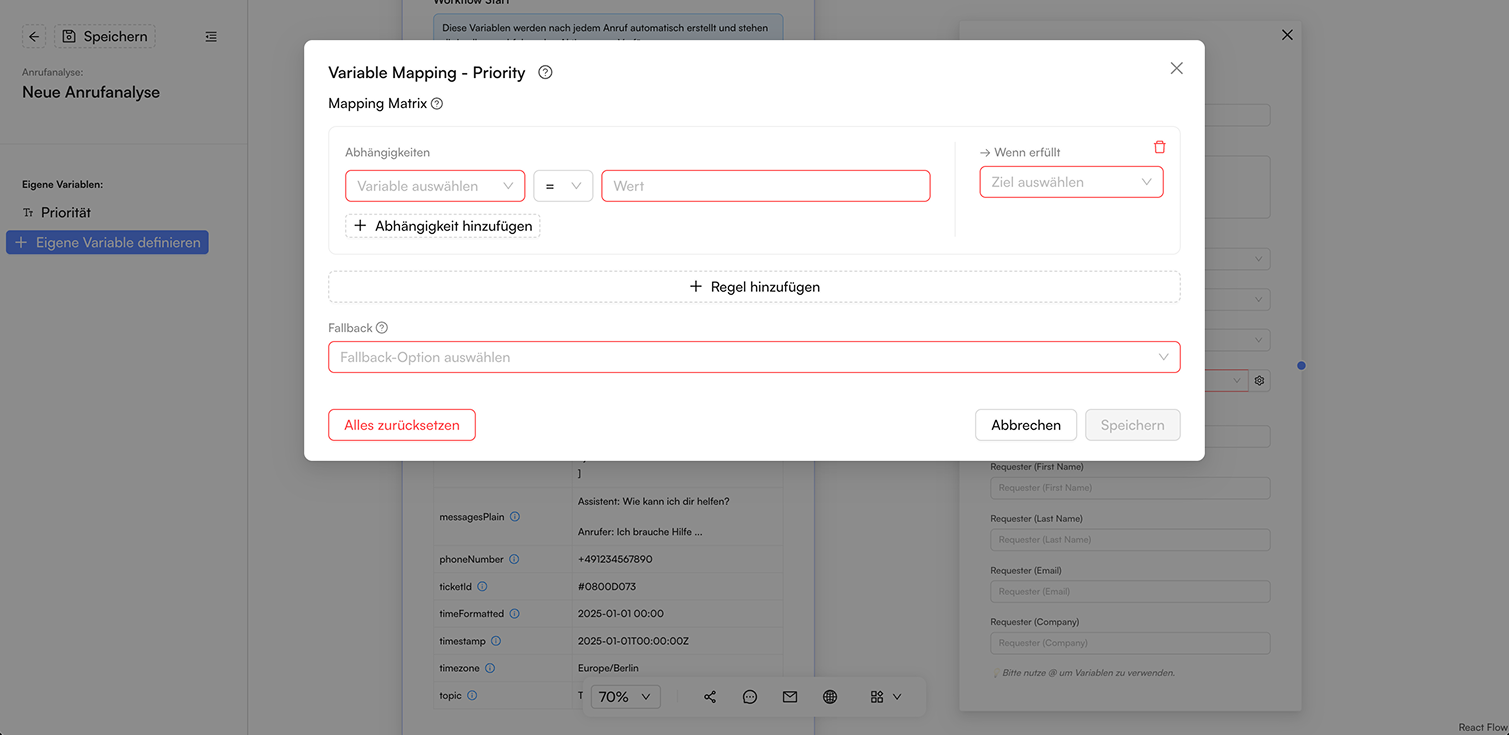
Task: Click the globe icon in bottom toolbar
Action: point(830,697)
